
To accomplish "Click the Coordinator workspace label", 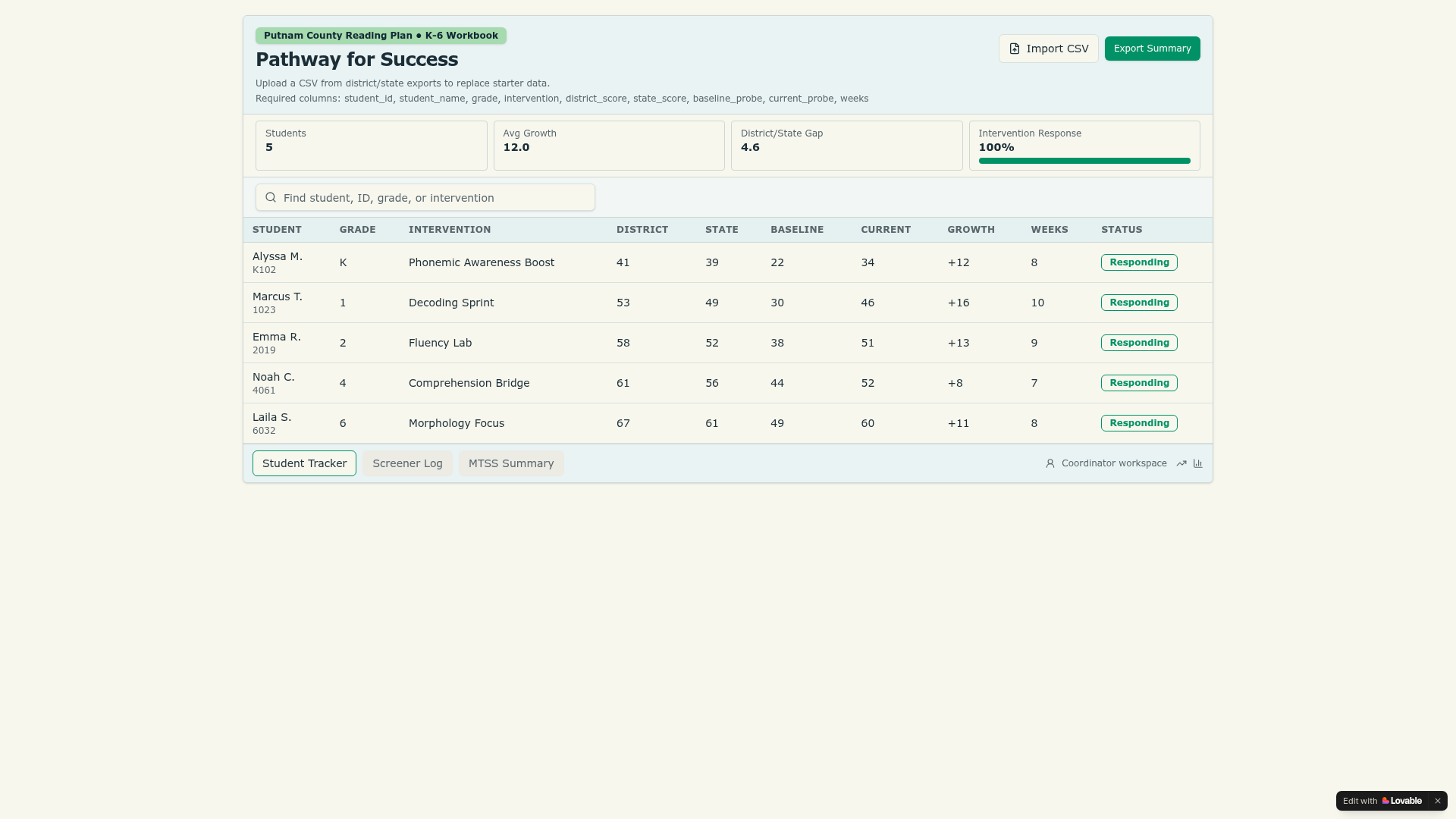I will pos(1114,463).
